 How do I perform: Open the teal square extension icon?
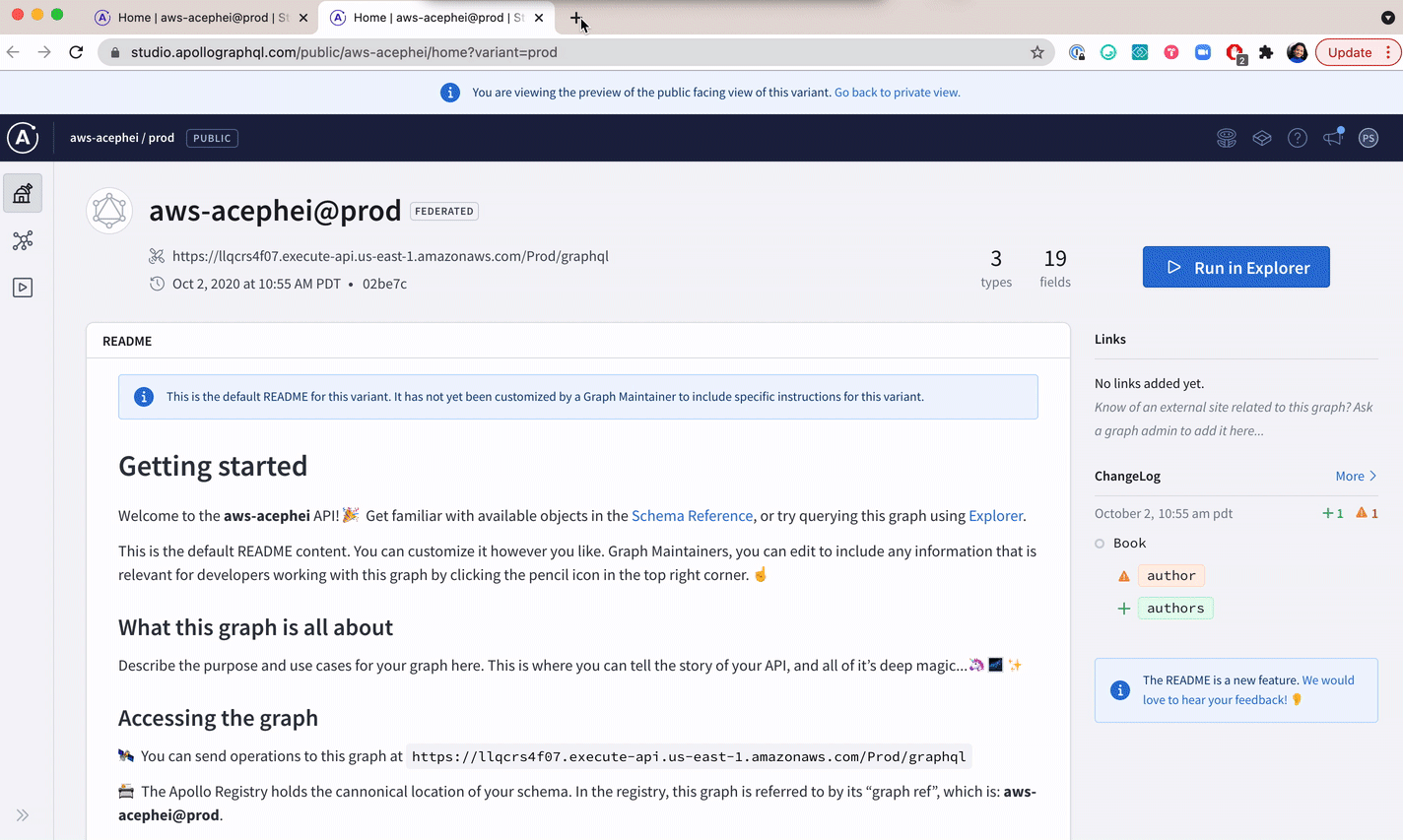click(1140, 52)
